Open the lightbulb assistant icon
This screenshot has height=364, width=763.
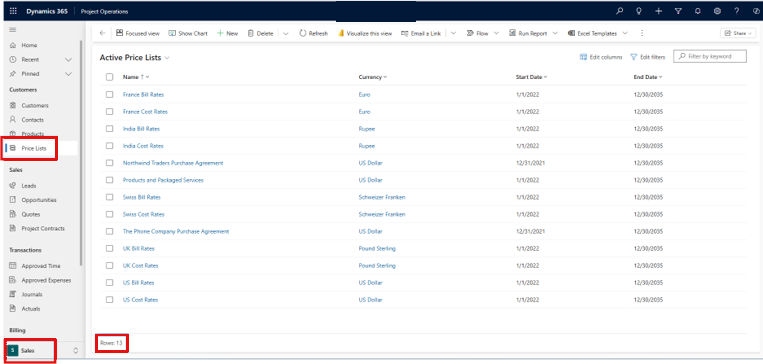pyautogui.click(x=639, y=11)
